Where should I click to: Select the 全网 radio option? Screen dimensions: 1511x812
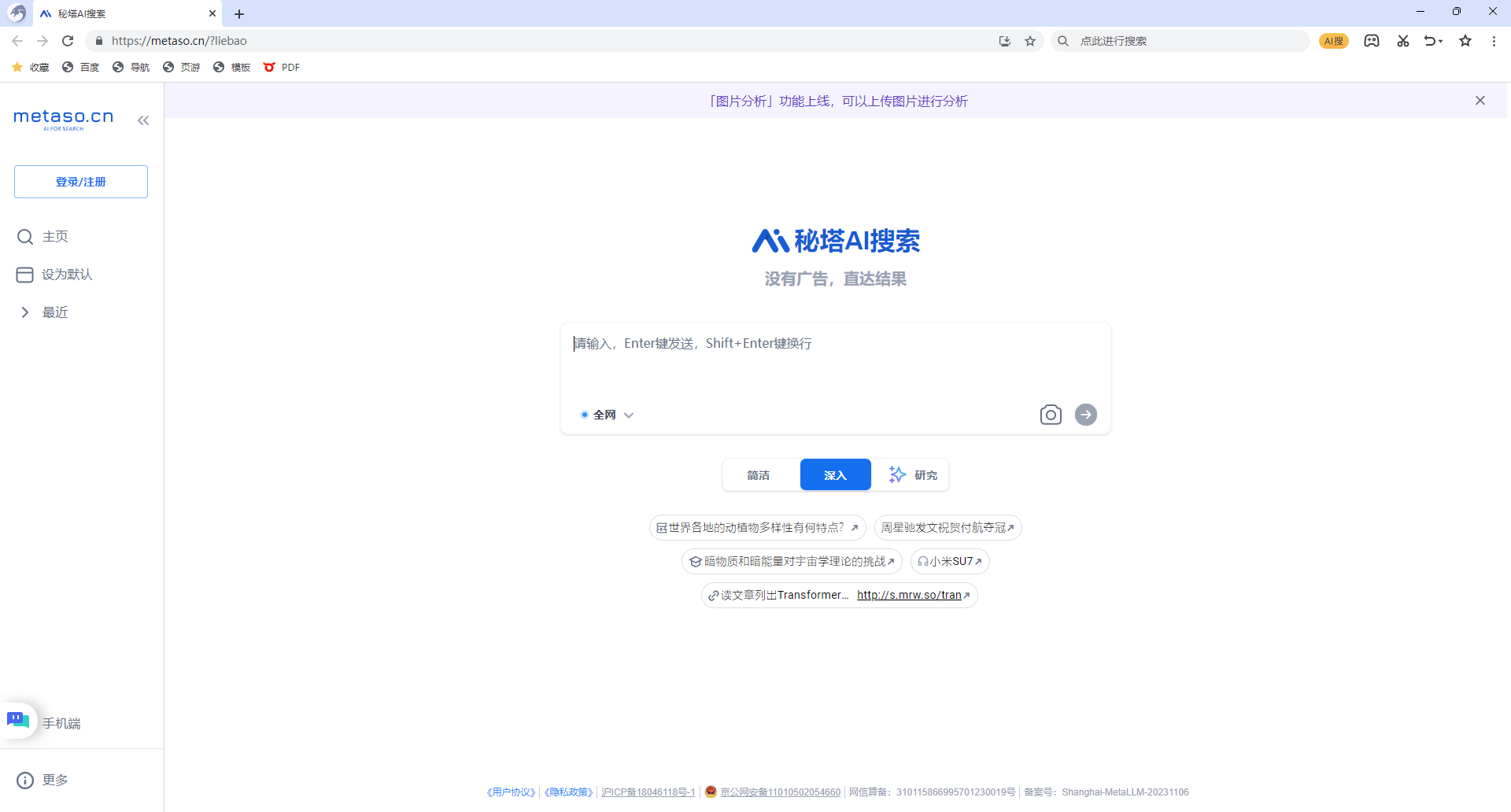585,415
